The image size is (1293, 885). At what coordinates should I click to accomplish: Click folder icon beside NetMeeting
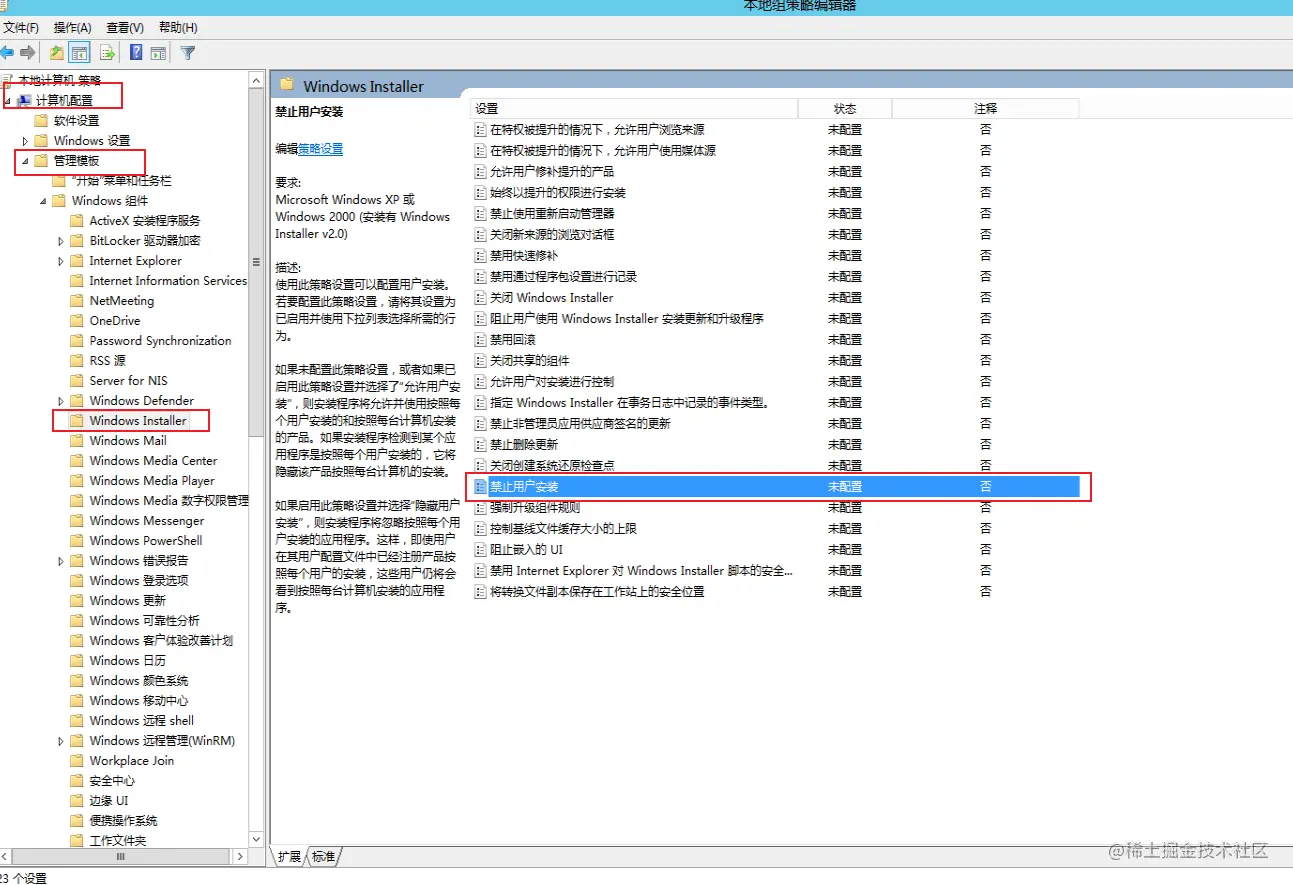click(x=77, y=300)
